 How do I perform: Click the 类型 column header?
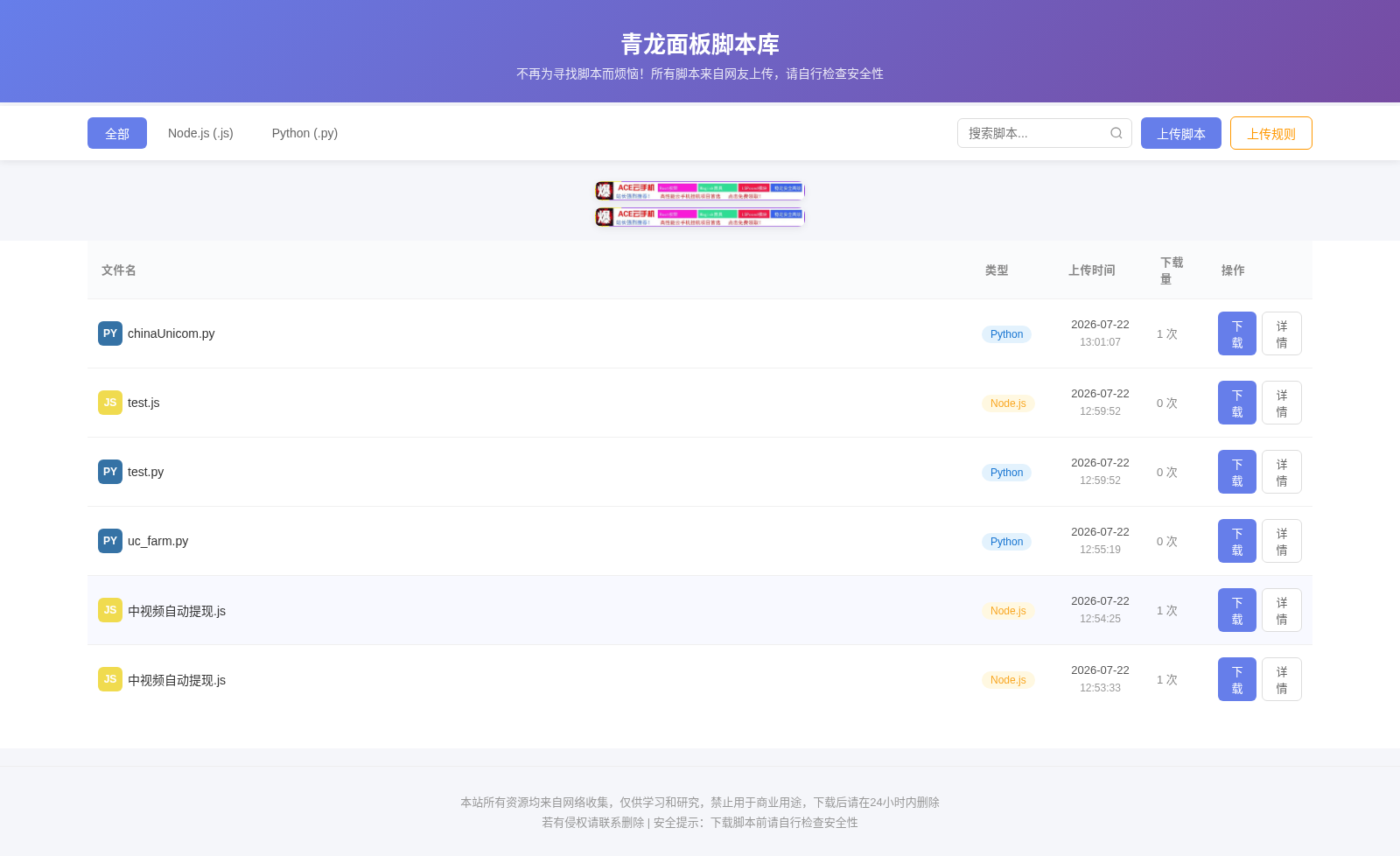tap(997, 270)
